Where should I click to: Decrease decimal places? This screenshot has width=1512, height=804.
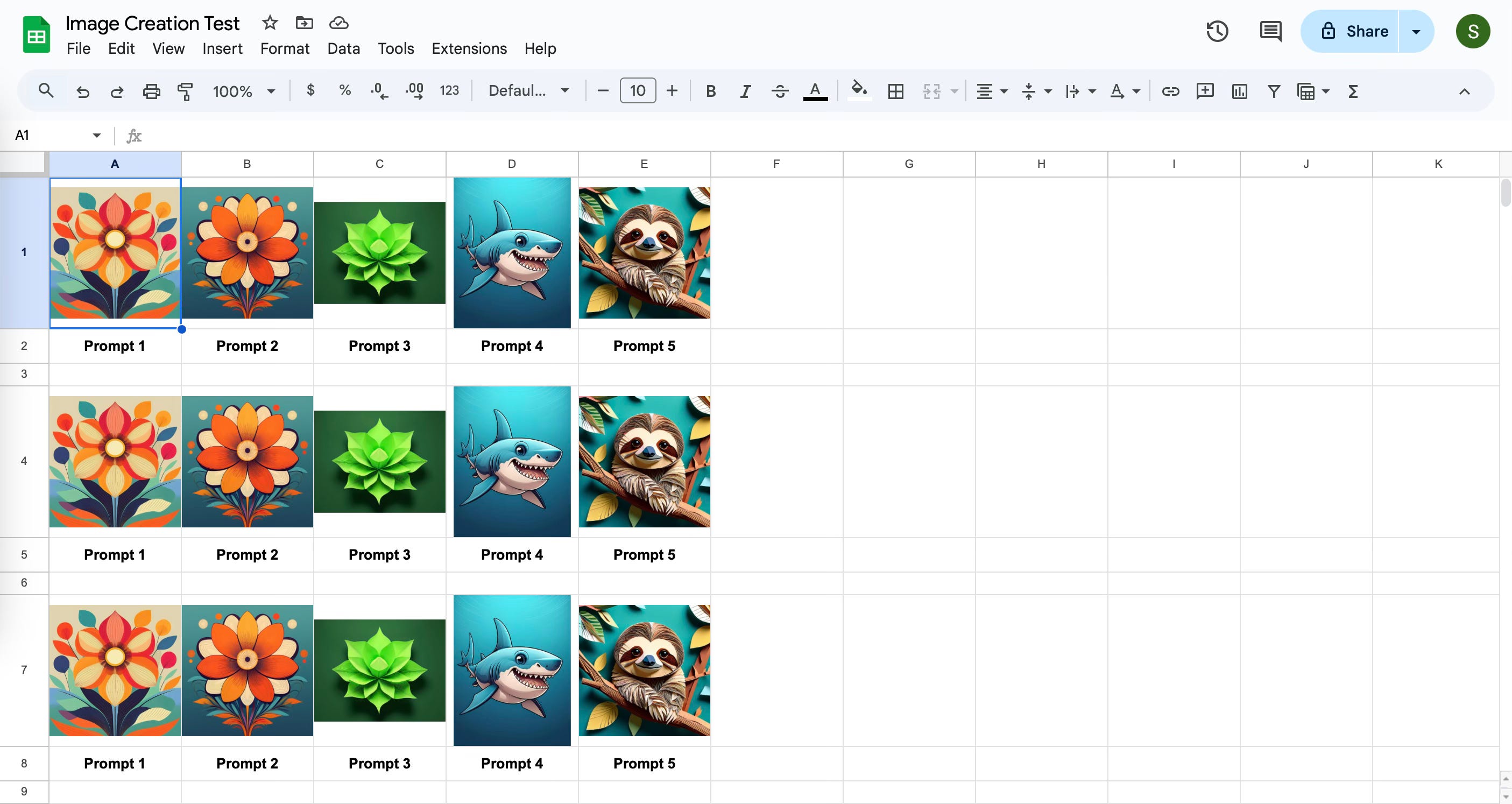(x=379, y=91)
